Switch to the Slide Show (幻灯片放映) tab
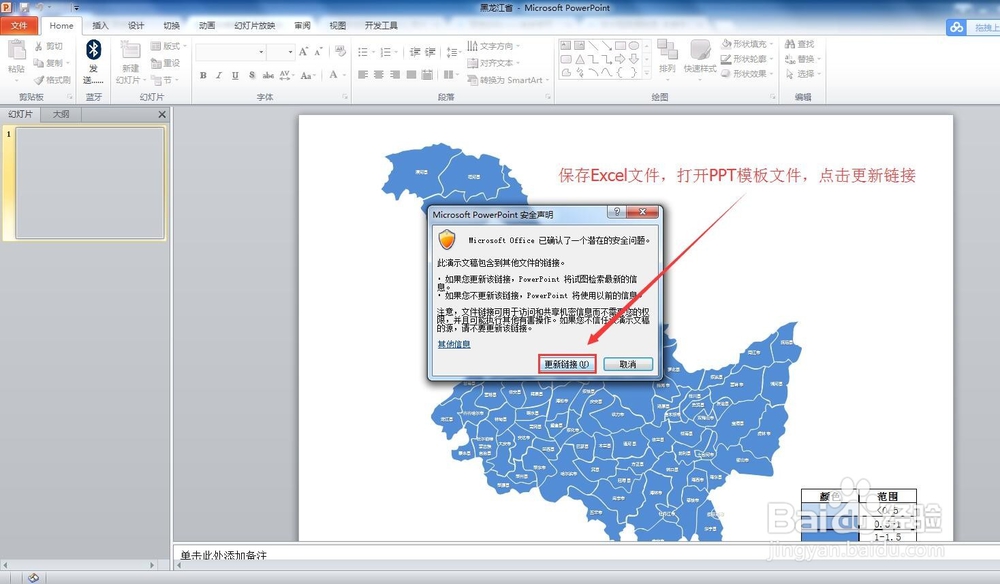 pos(254,26)
